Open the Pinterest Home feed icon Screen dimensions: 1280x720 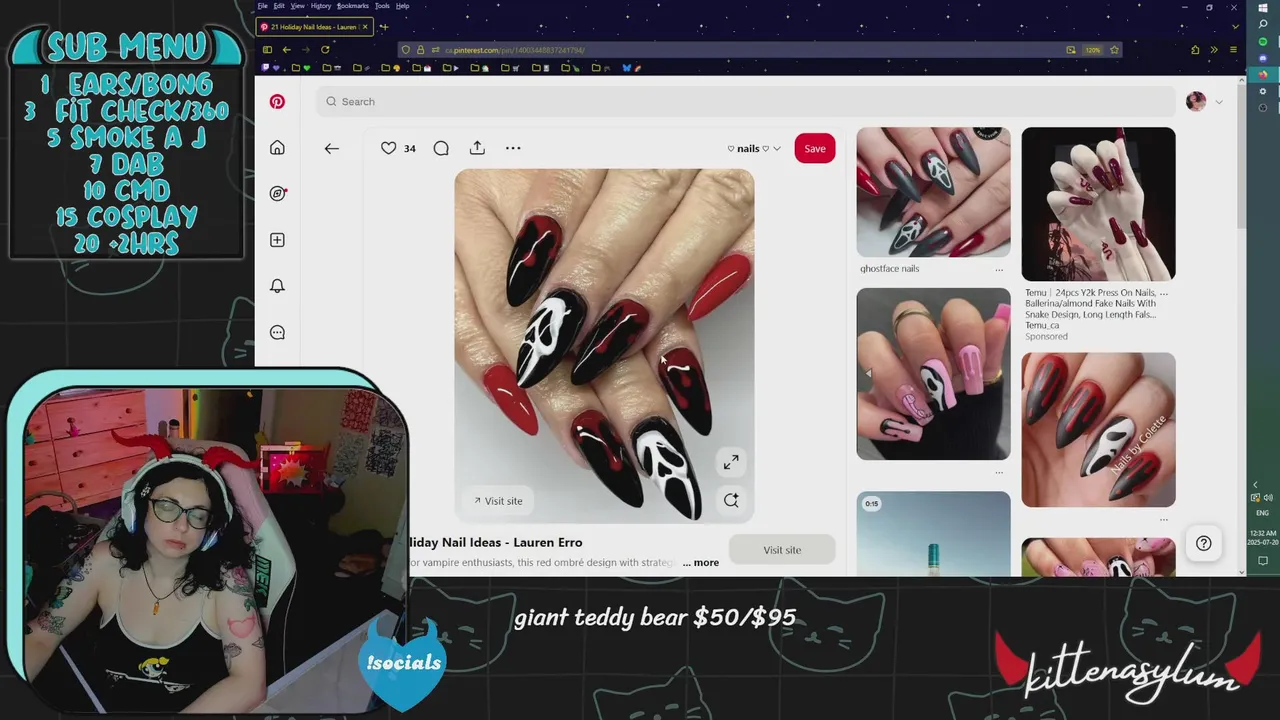(277, 148)
